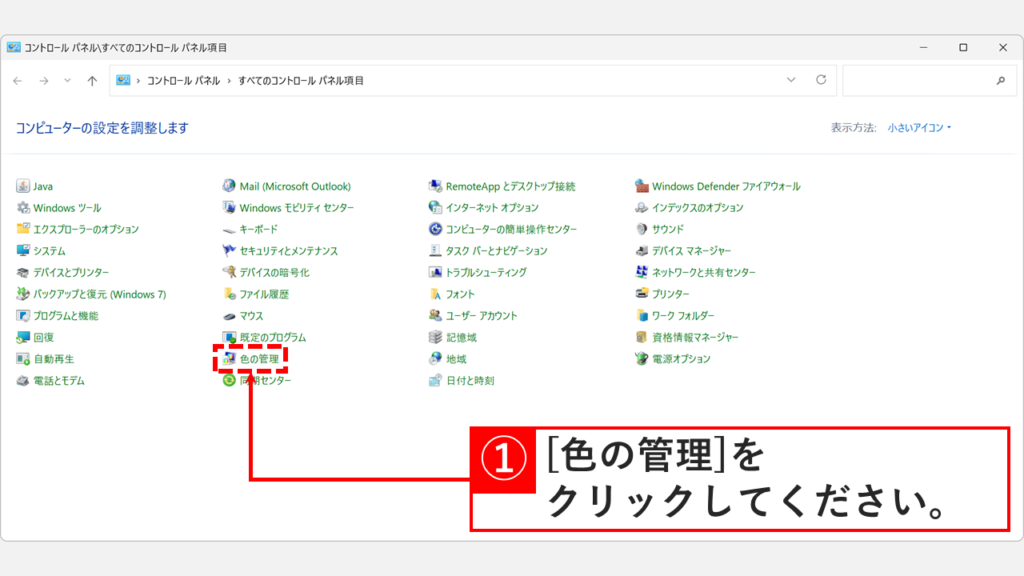Expand the address bar history dropdown

pos(791,80)
